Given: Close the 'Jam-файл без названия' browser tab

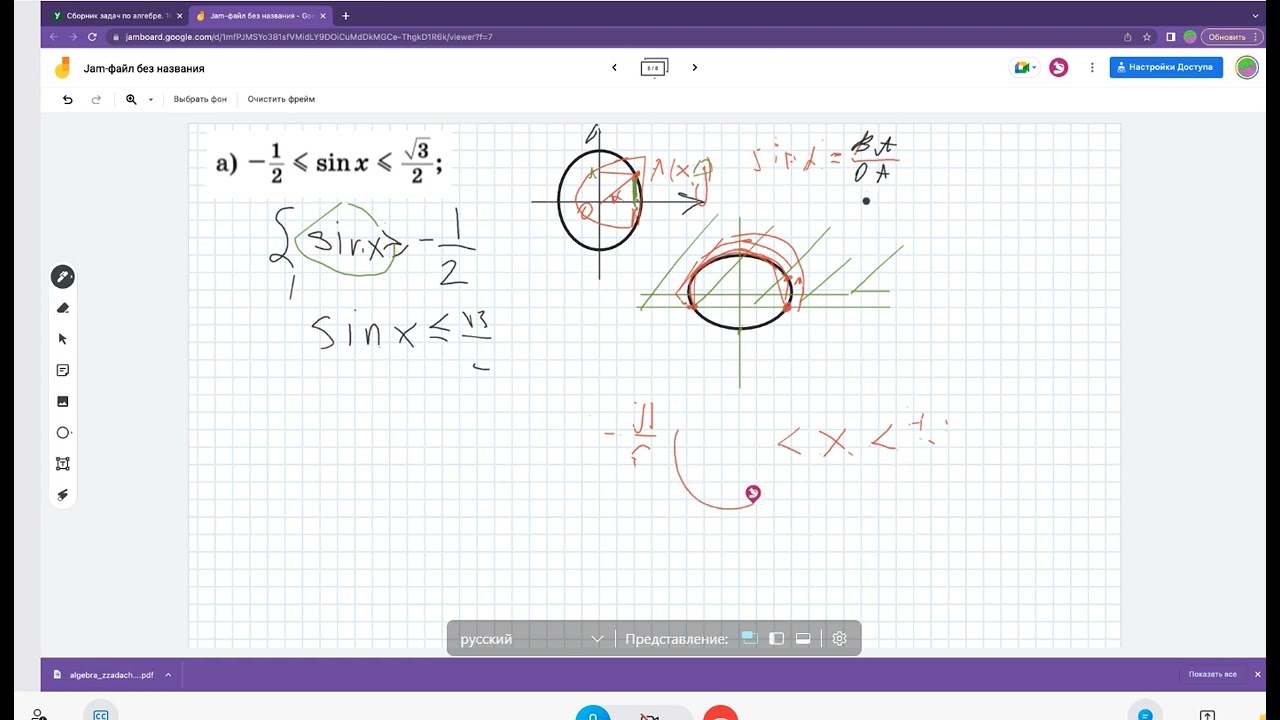Looking at the screenshot, I should click(x=324, y=16).
